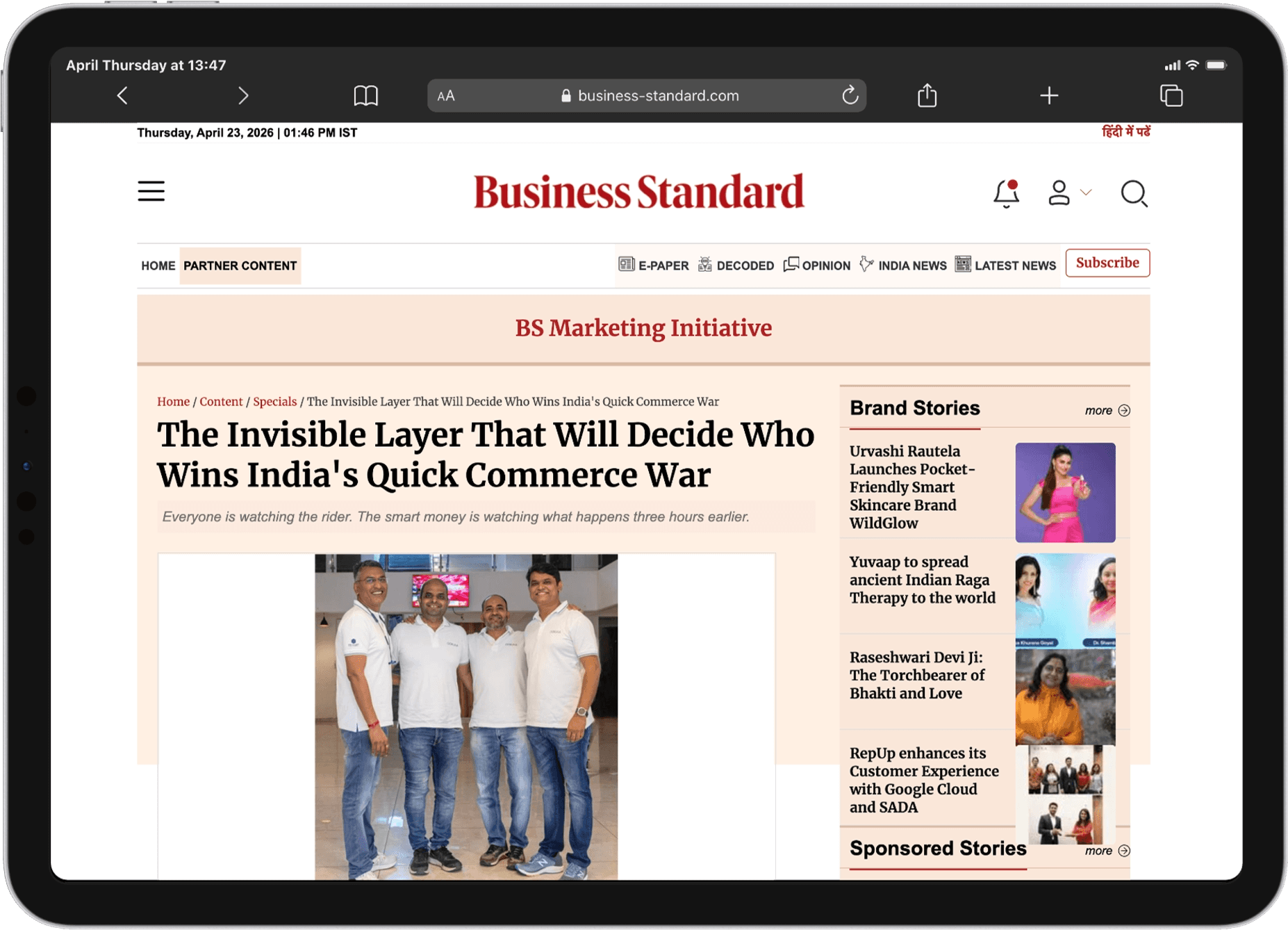Open Safari bookmarks book icon
This screenshot has width=1288, height=930.
pos(365,96)
